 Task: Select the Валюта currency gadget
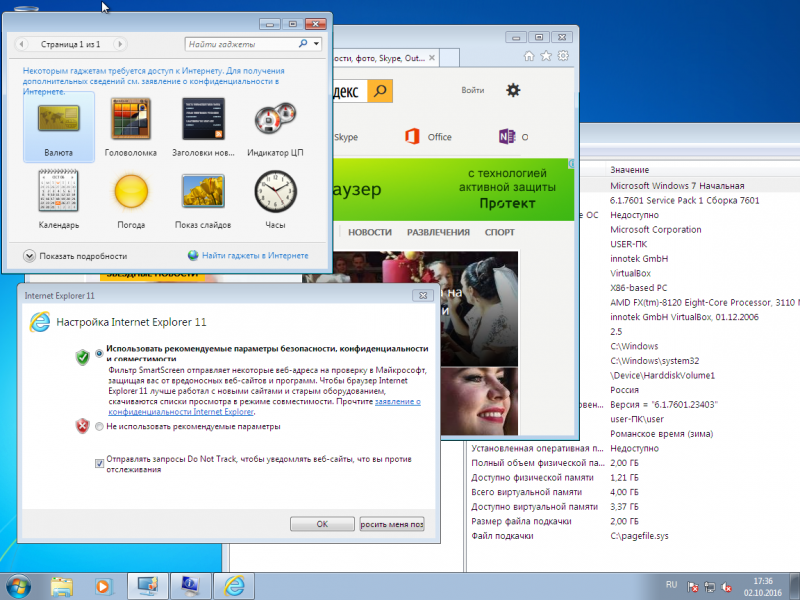pos(59,127)
